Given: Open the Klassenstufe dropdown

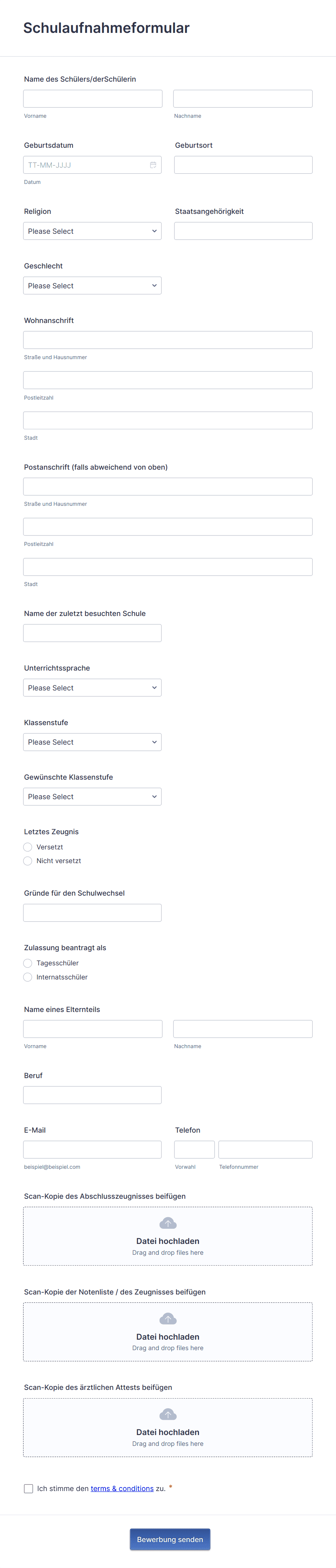Looking at the screenshot, I should pos(92,741).
